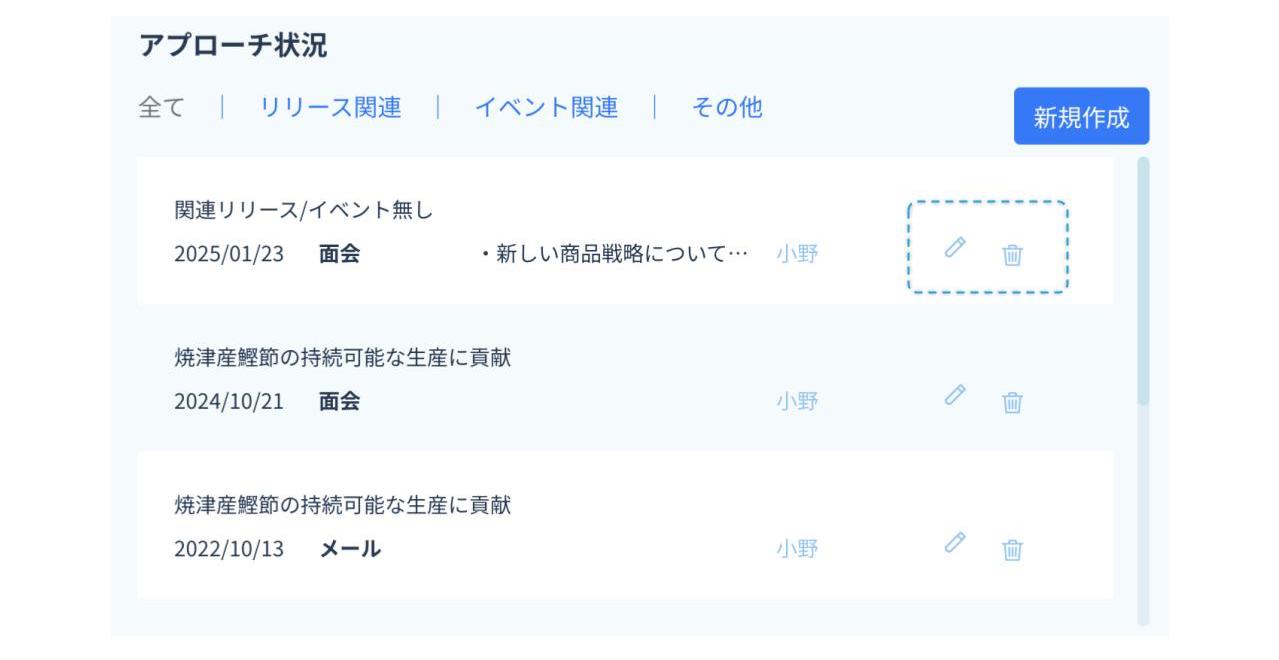Image resolution: width=1279 pixels, height=660 pixels.
Task: Select the 全て filter tab
Action: (162, 107)
